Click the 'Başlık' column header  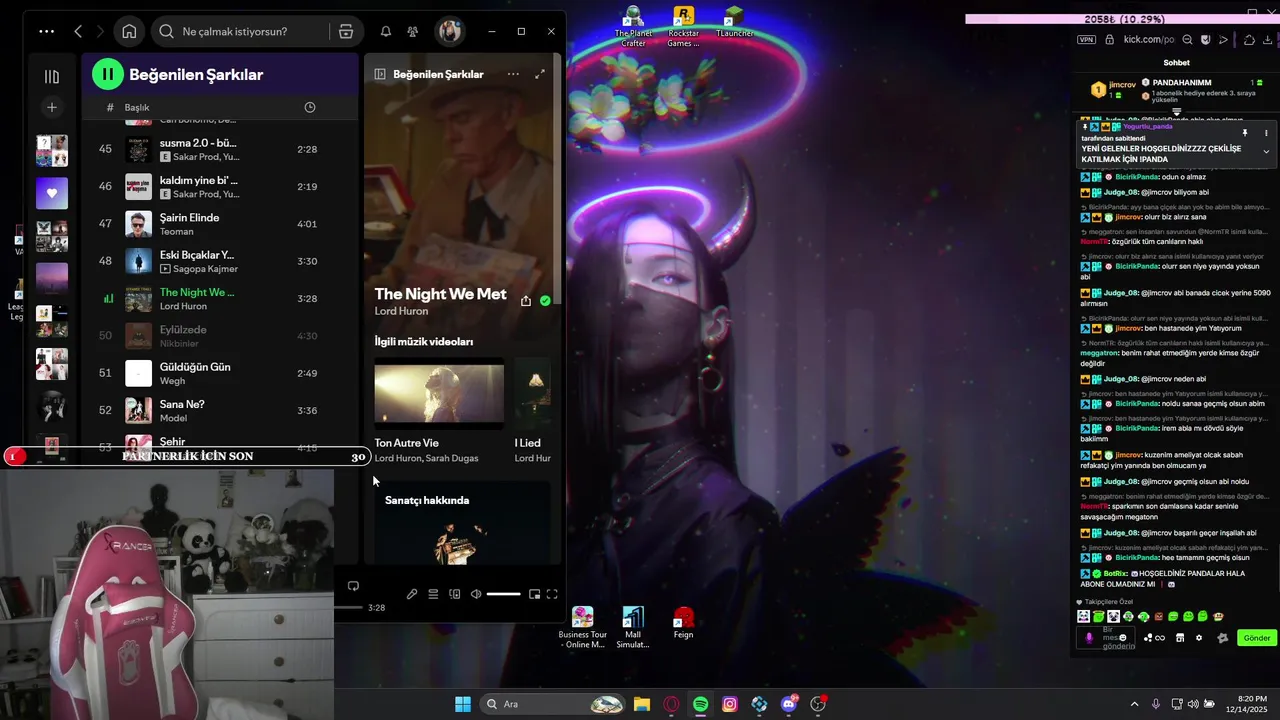pyautogui.click(x=137, y=107)
